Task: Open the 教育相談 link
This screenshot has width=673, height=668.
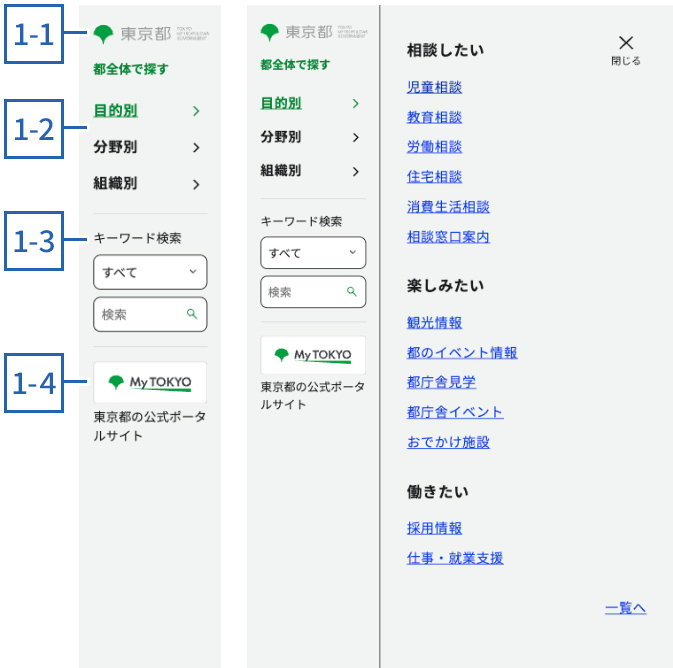Action: 434,117
